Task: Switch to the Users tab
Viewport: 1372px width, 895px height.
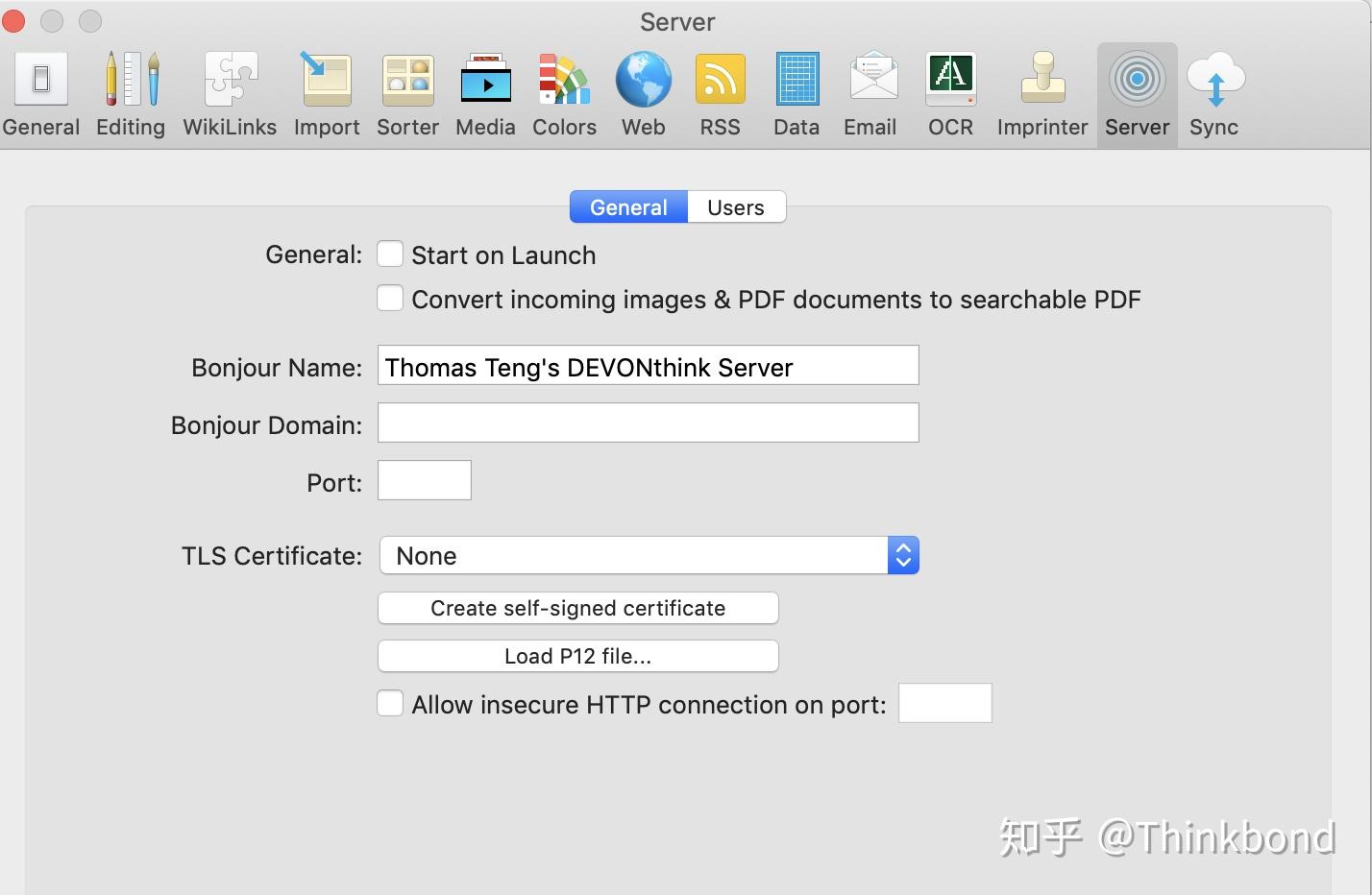Action: pos(735,206)
